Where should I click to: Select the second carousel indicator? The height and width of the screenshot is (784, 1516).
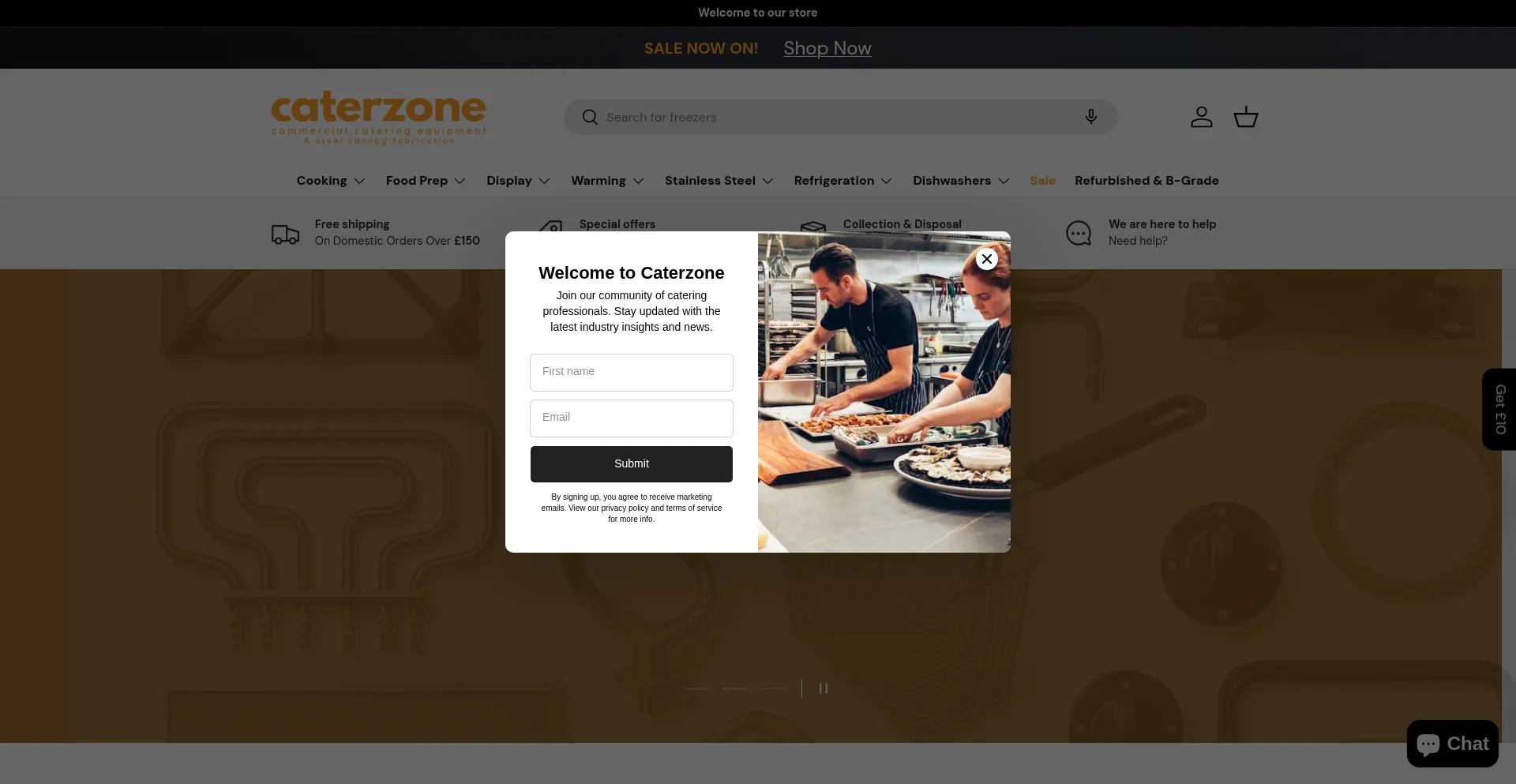pos(735,688)
